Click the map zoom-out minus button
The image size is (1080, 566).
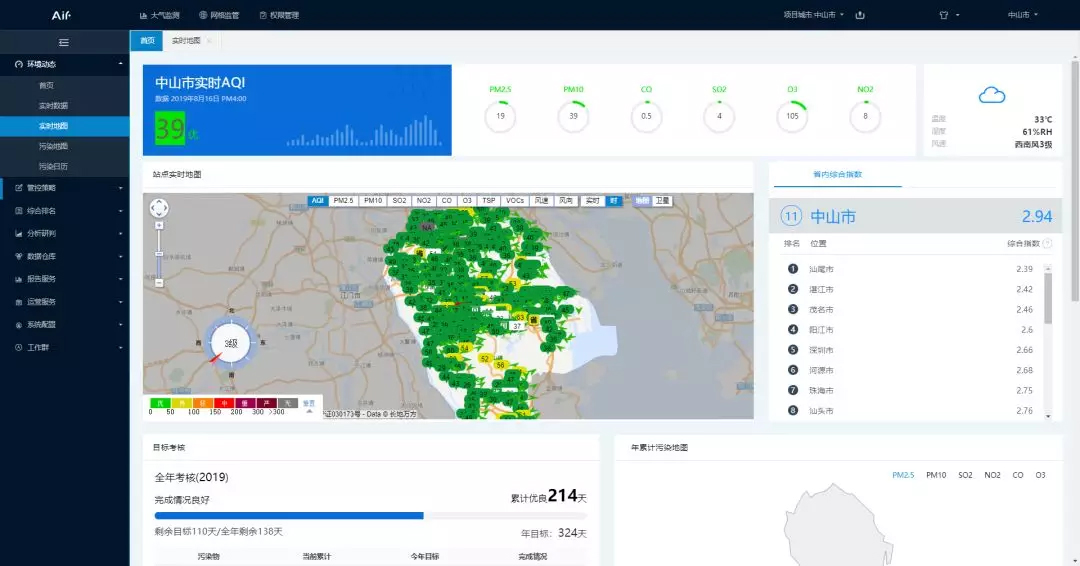click(x=159, y=283)
